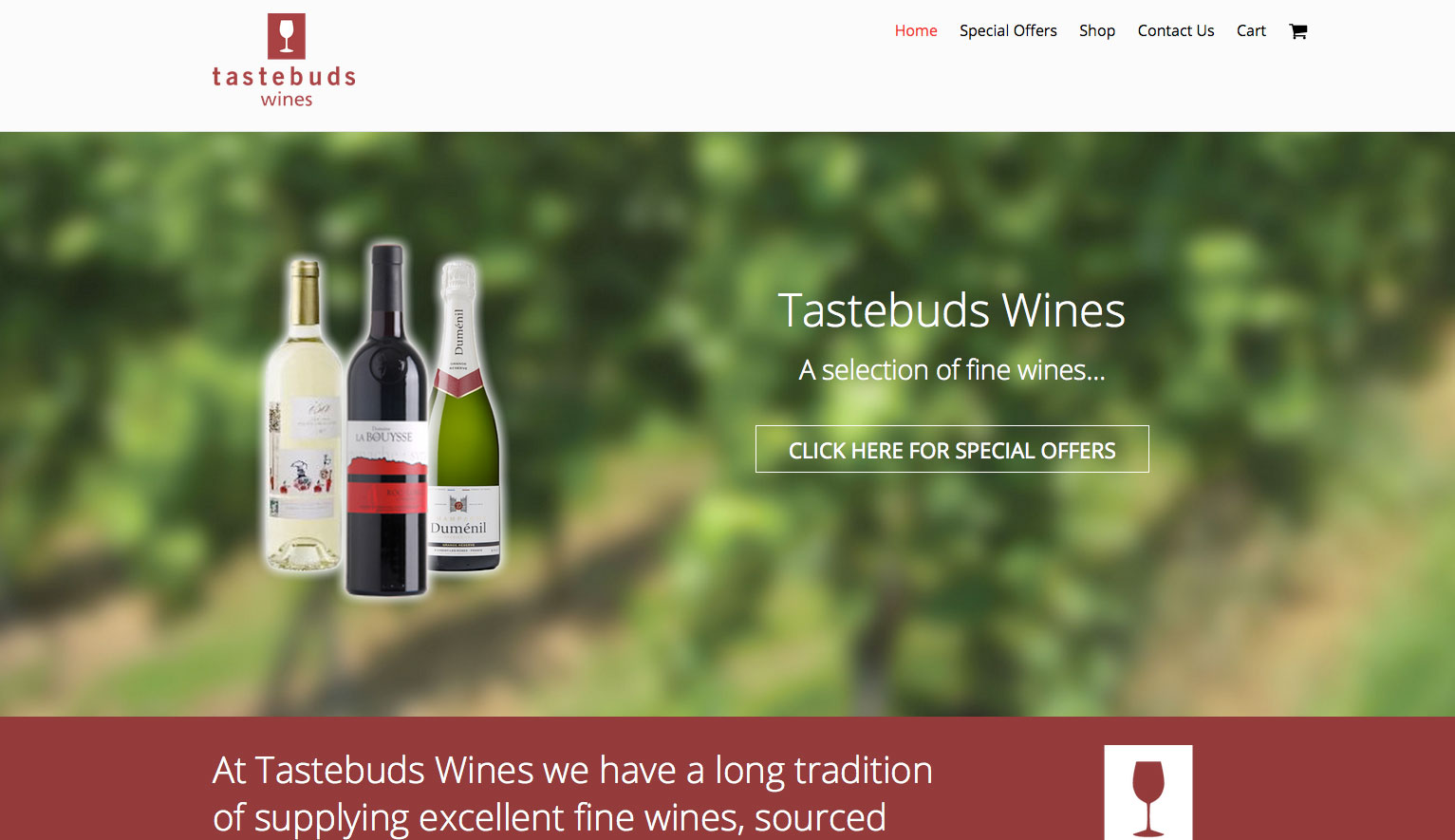Screen dimensions: 1455x840
Task: Select the Duménil champagne bottle
Action: coord(464,416)
